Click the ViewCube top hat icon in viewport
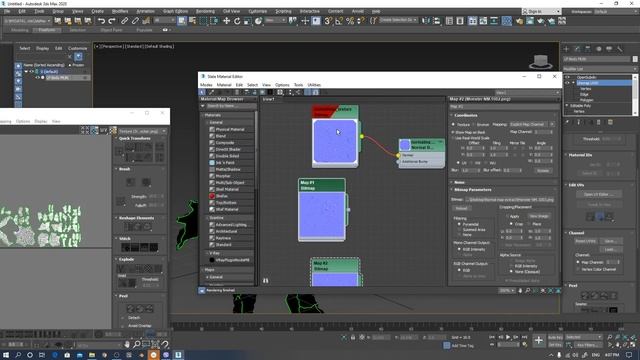 (x=541, y=62)
